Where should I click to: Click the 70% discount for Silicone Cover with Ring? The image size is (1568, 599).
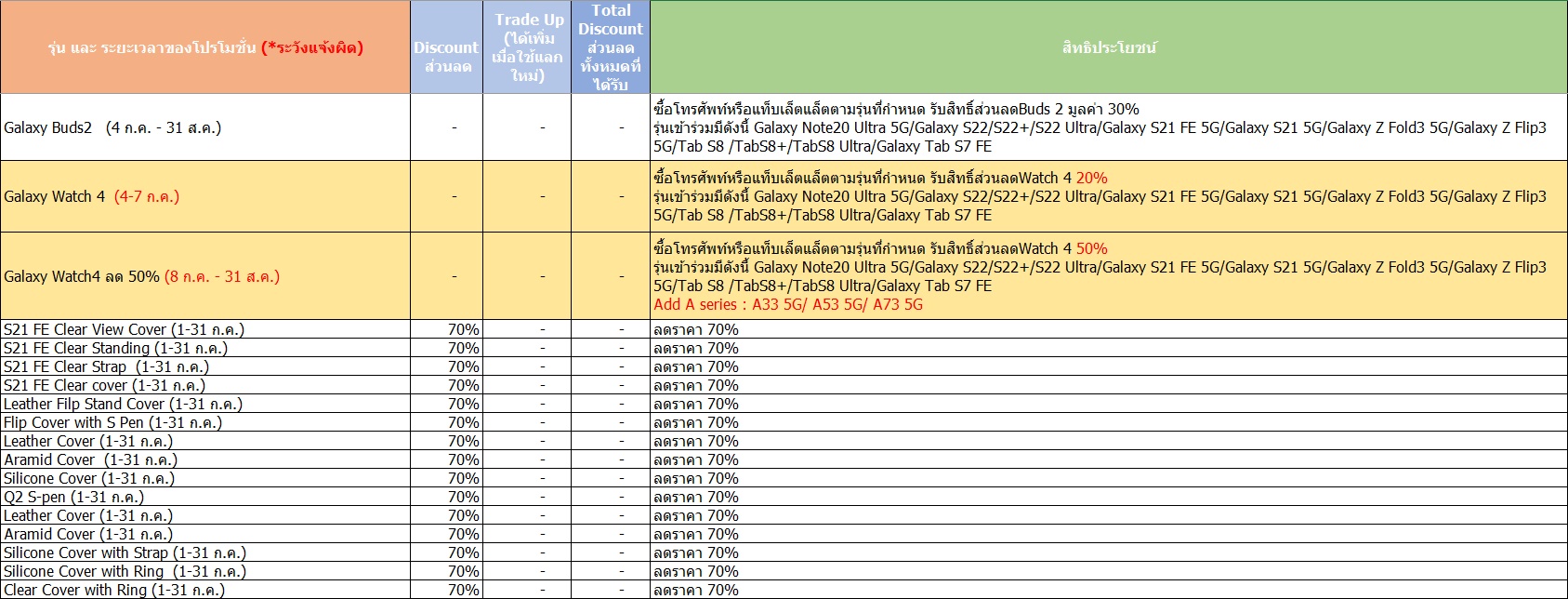446,571
